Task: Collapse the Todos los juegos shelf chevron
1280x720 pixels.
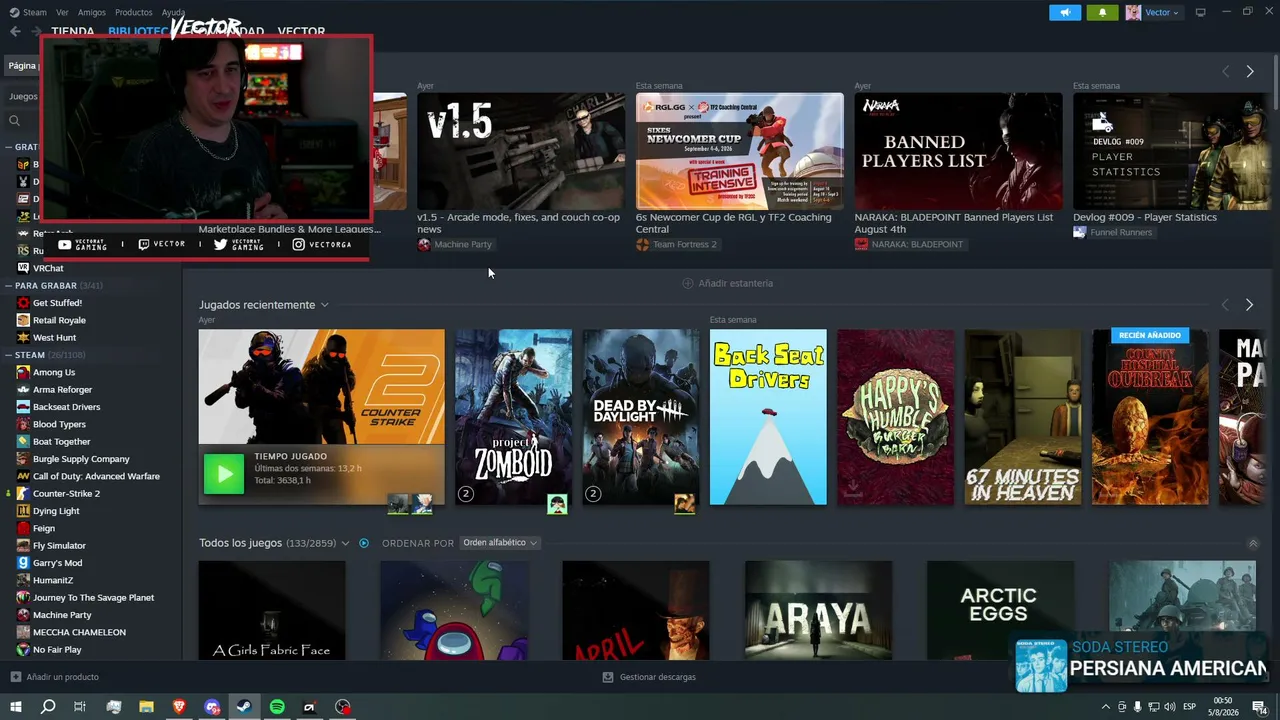Action: point(1253,543)
